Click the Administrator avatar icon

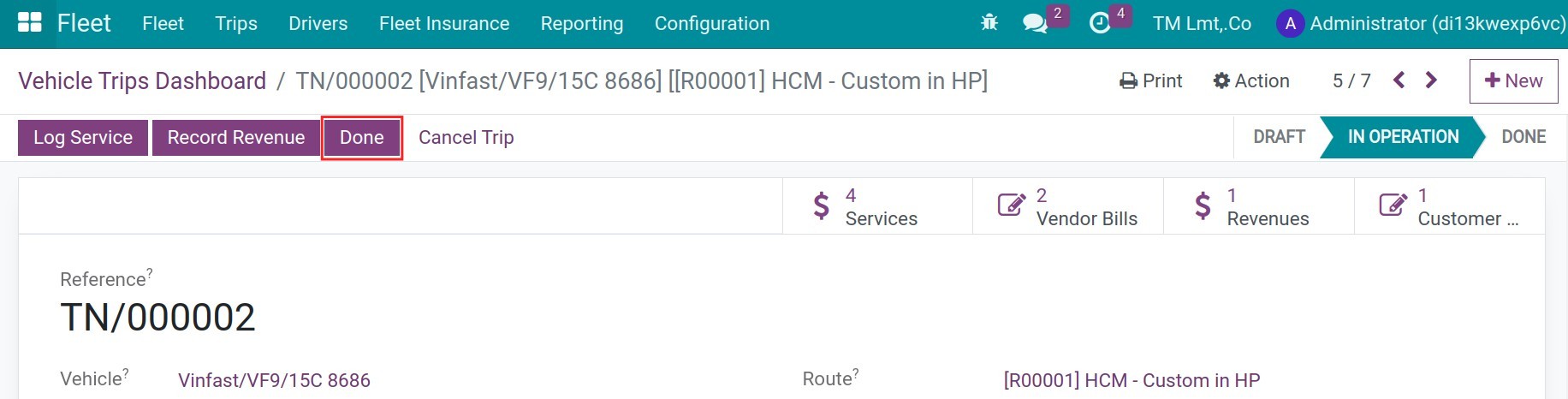point(1290,23)
